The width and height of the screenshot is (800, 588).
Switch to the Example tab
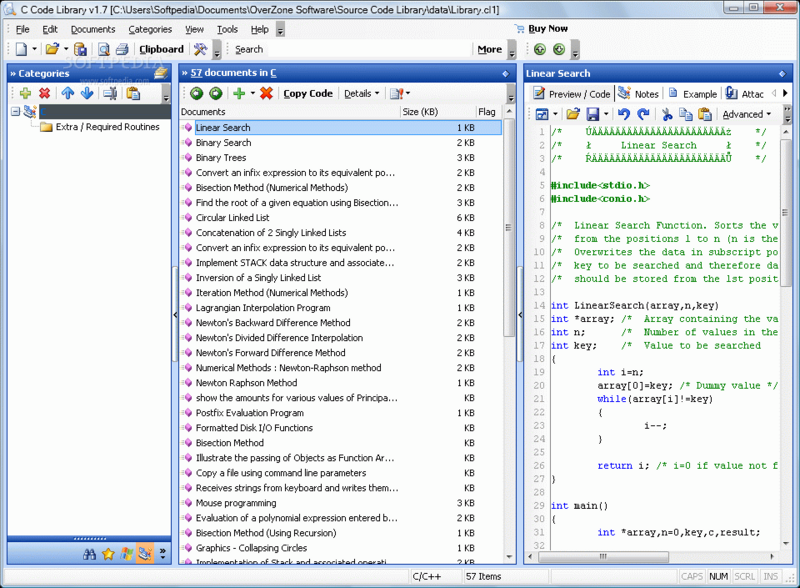pos(693,93)
